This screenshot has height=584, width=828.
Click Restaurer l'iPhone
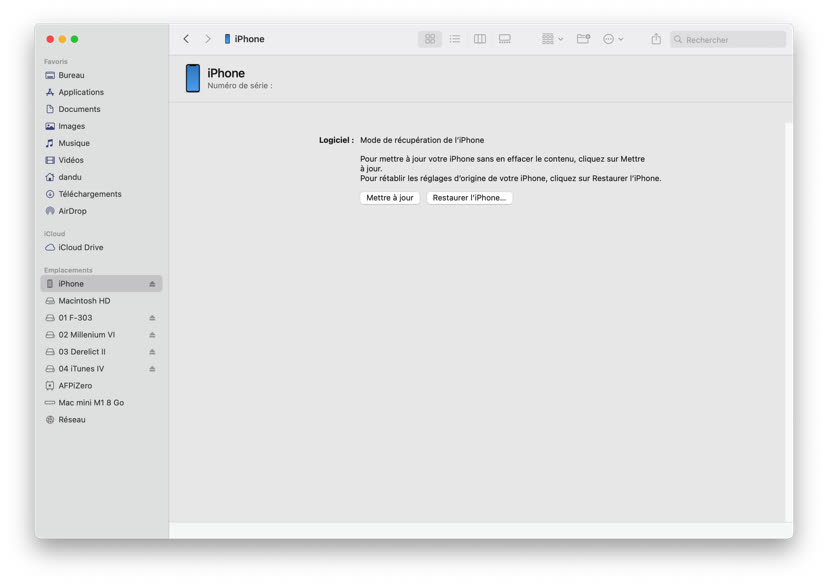[469, 197]
